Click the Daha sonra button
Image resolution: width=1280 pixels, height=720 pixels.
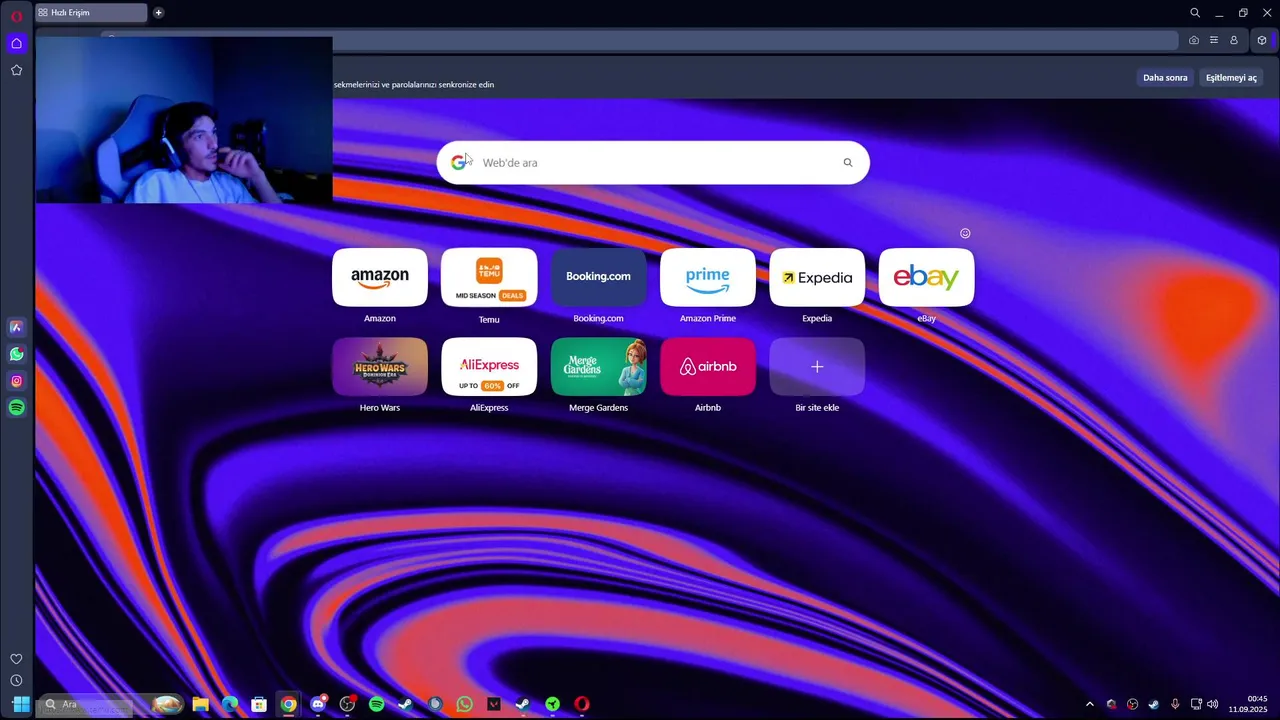coord(1165,78)
